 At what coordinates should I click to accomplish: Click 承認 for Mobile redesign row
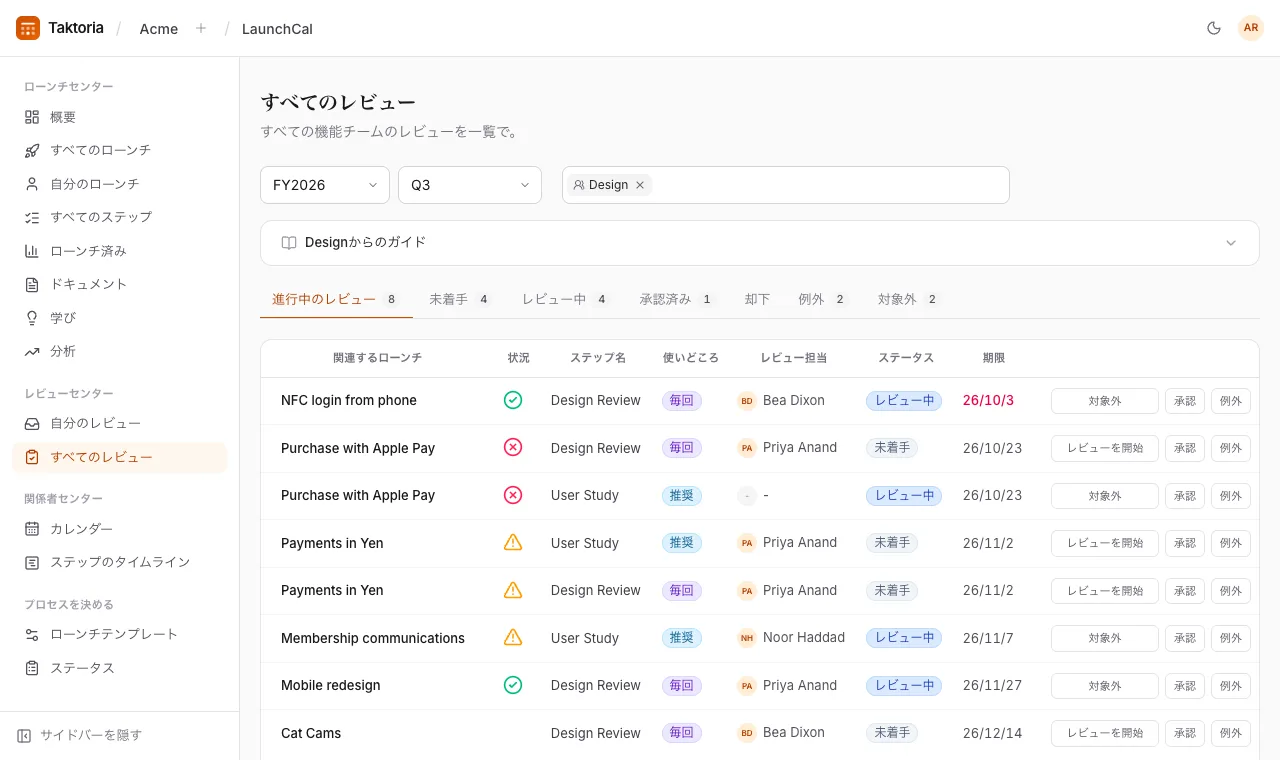coord(1185,686)
